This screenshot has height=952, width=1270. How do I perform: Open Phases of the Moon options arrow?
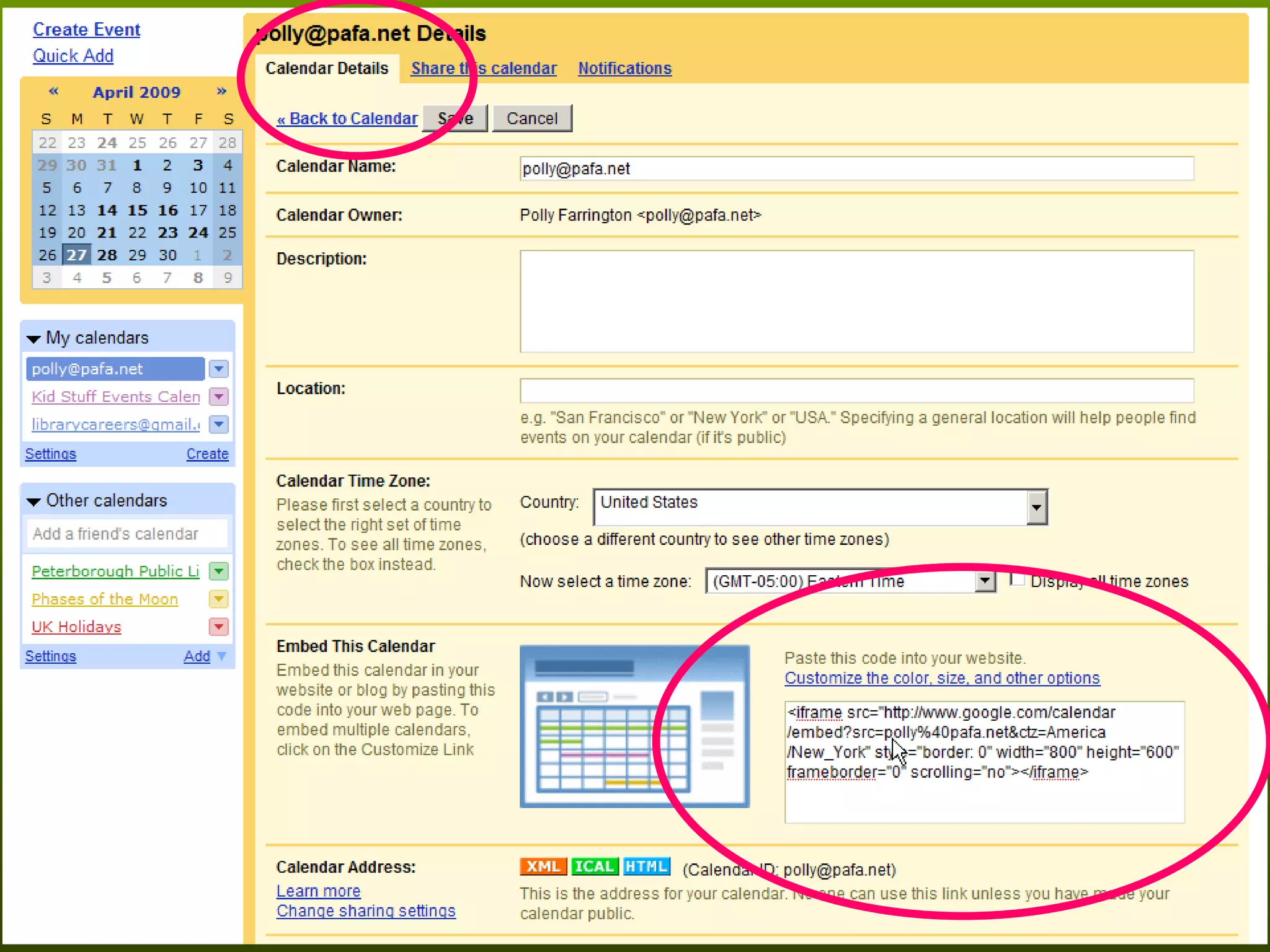(x=218, y=599)
